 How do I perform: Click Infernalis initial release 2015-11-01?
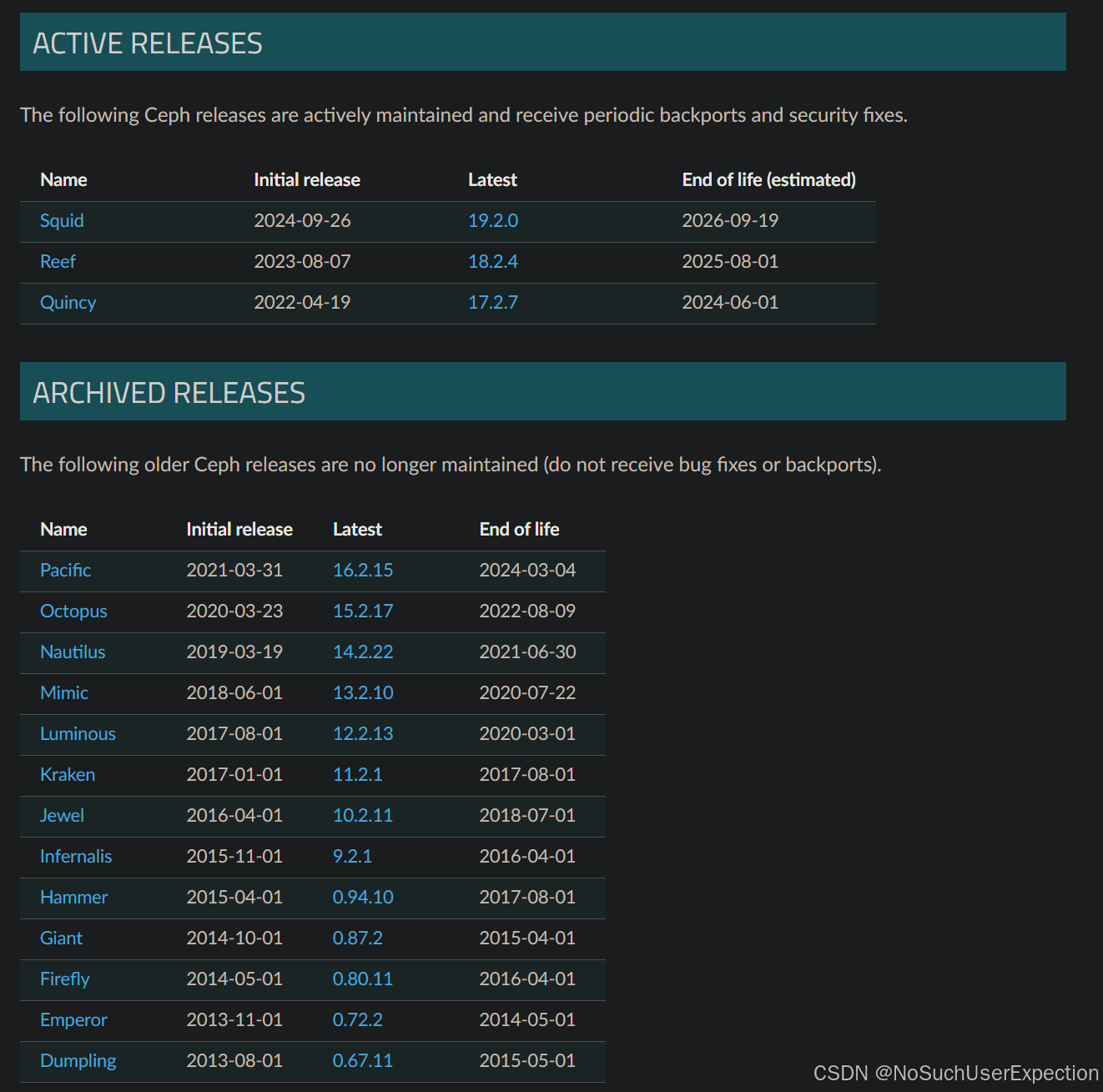click(x=234, y=857)
